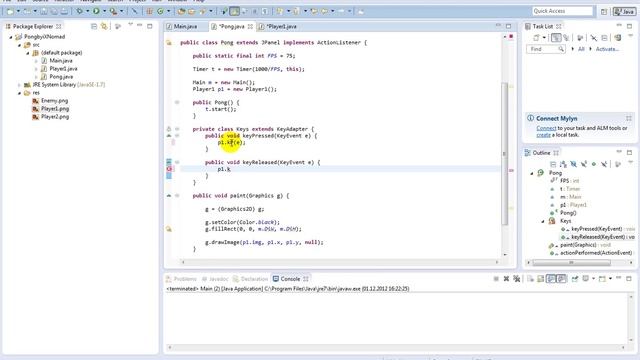Viewport: 640px width, 360px height.
Task: Collapse the res folder
Action: click(x=19, y=93)
